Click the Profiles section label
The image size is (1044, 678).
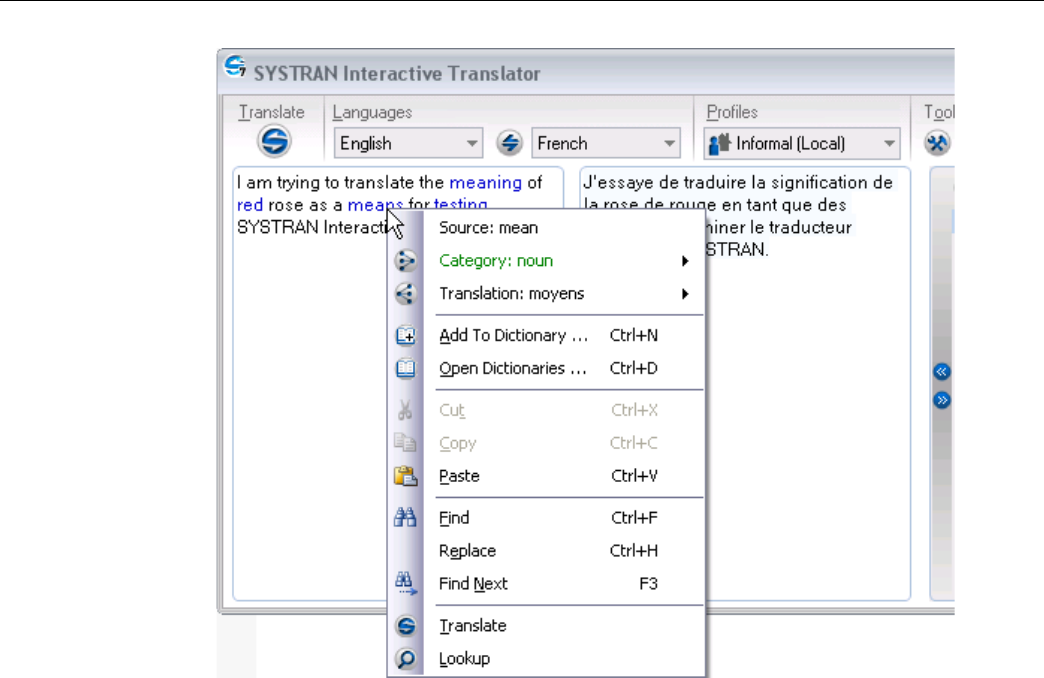click(x=732, y=112)
